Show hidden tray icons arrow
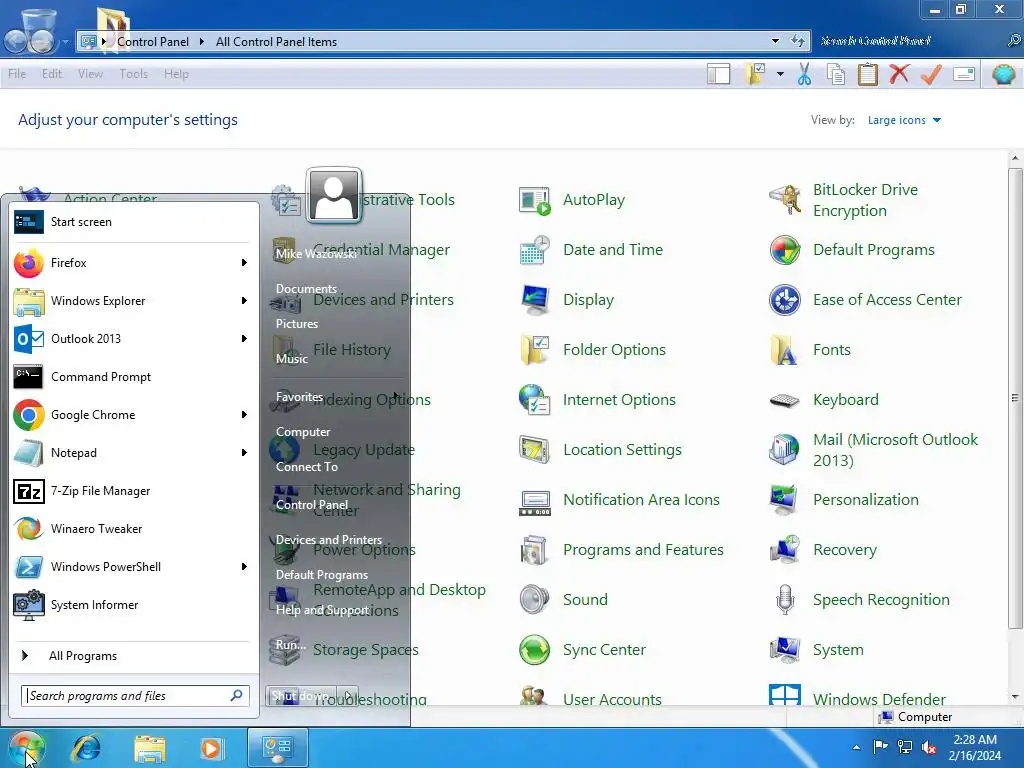This screenshot has width=1024, height=768. (856, 748)
